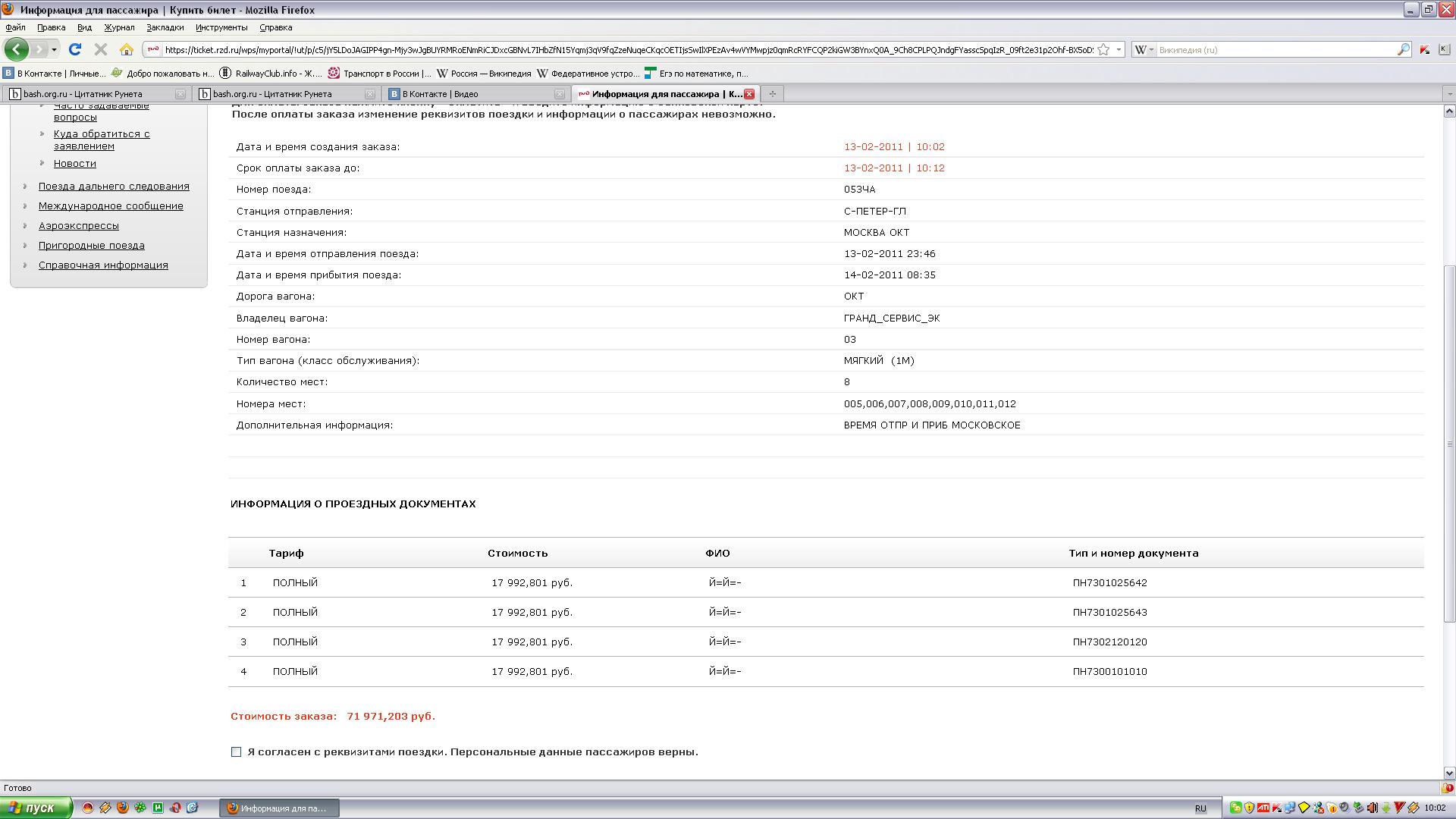Image resolution: width=1456 pixels, height=819 pixels.
Task: Click the search magnifier icon
Action: click(x=1403, y=49)
